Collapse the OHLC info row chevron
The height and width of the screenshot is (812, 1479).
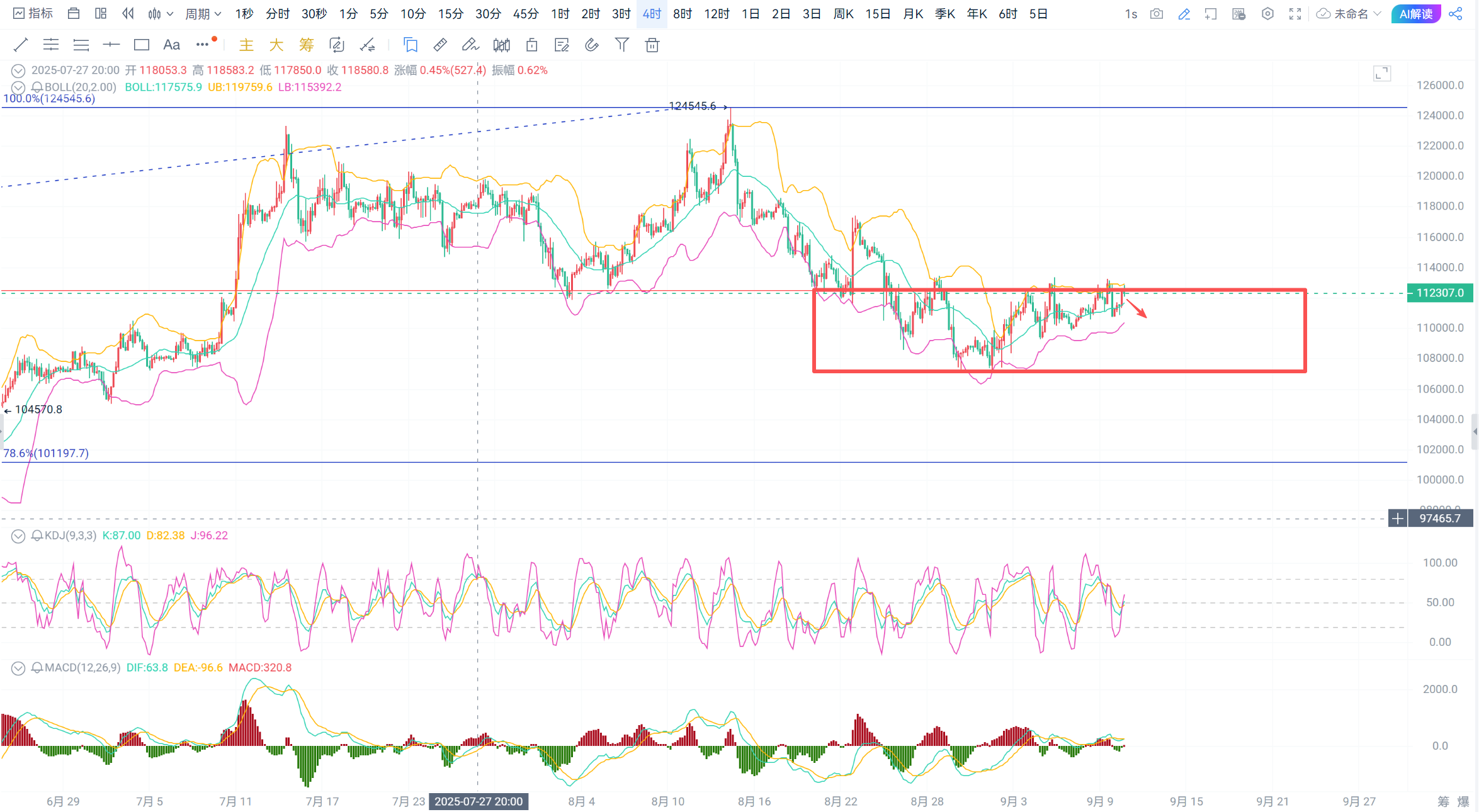click(x=18, y=70)
